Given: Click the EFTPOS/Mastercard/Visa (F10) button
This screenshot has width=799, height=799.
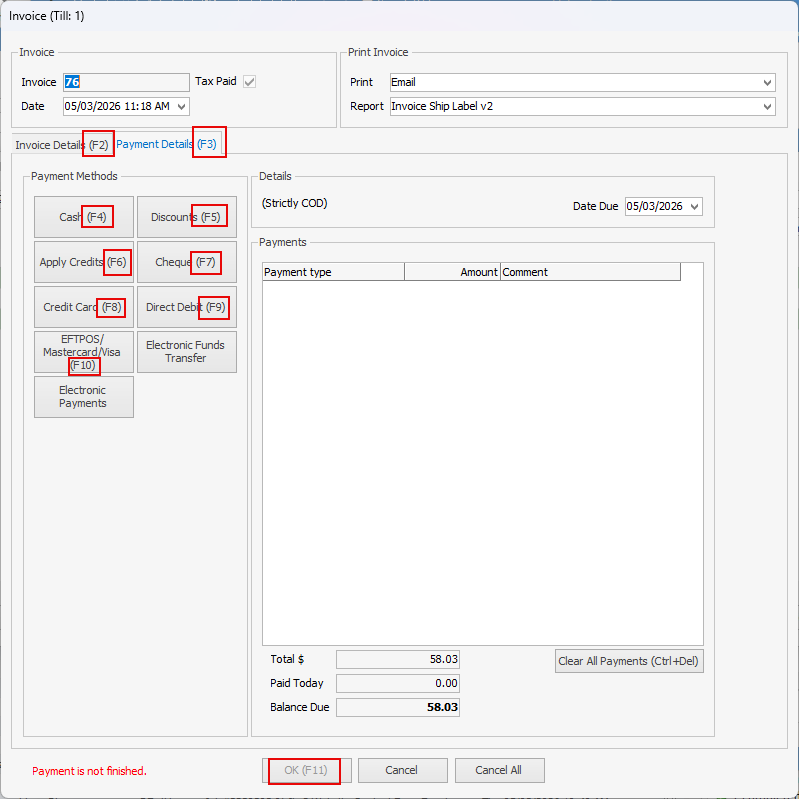Looking at the screenshot, I should pyautogui.click(x=84, y=352).
